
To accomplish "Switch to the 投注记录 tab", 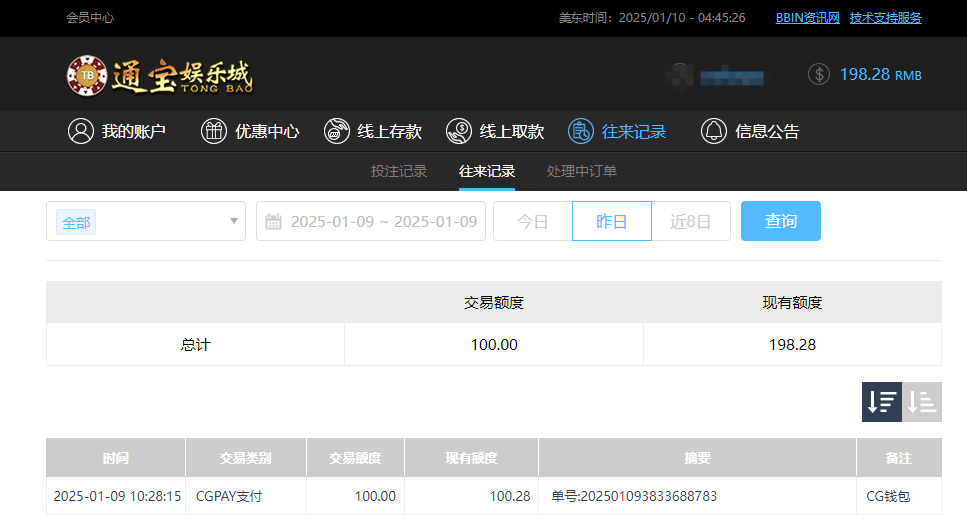I will pyautogui.click(x=399, y=171).
